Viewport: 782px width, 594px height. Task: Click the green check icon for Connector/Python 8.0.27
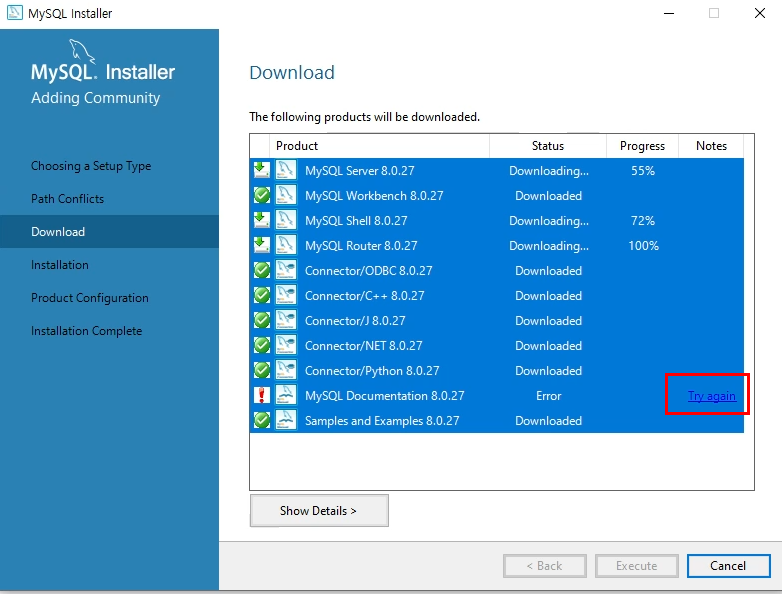click(262, 370)
